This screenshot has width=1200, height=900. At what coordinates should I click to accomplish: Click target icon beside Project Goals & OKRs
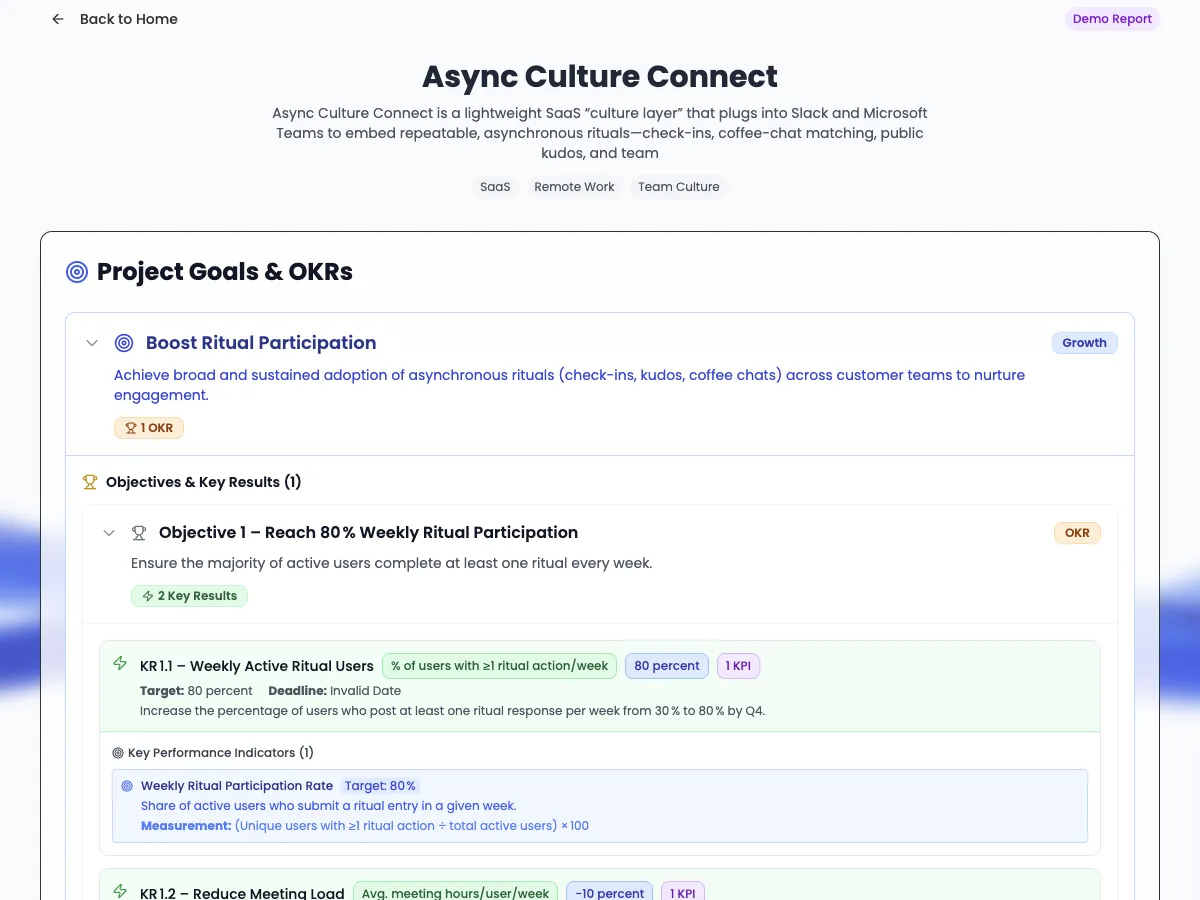(x=77, y=272)
